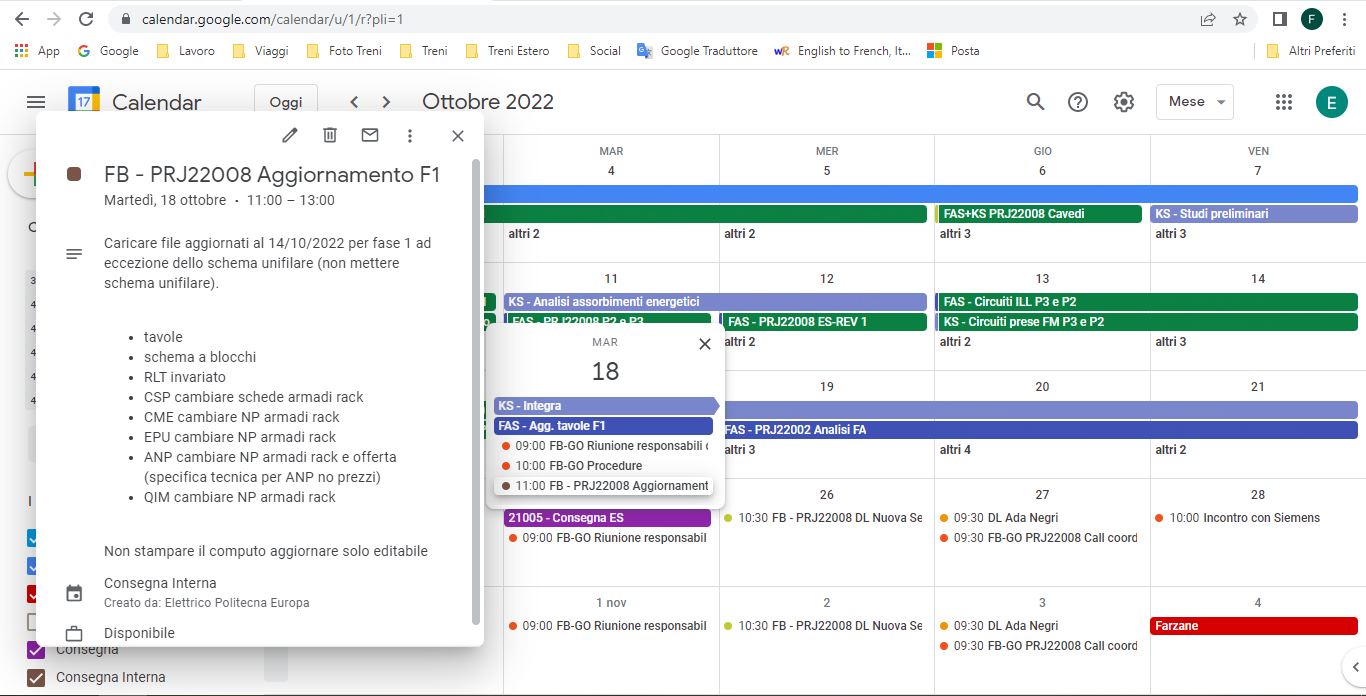The height and width of the screenshot is (696, 1366).
Task: Click the Oggi button
Action: point(286,102)
